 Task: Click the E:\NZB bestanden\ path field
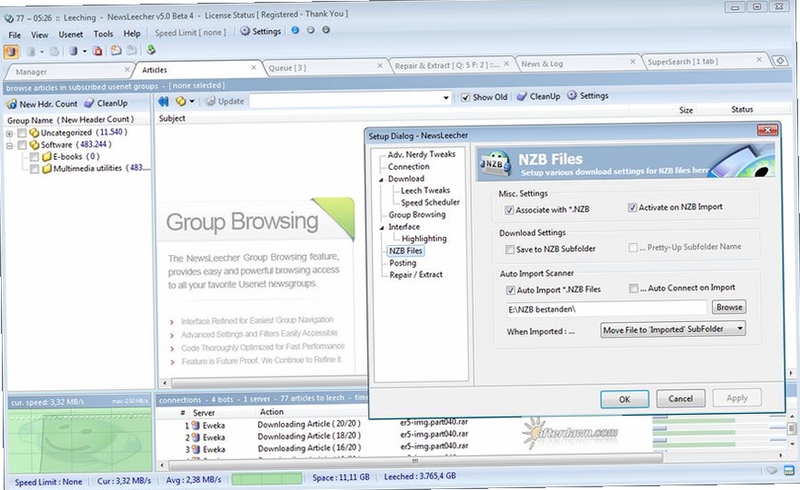point(606,309)
